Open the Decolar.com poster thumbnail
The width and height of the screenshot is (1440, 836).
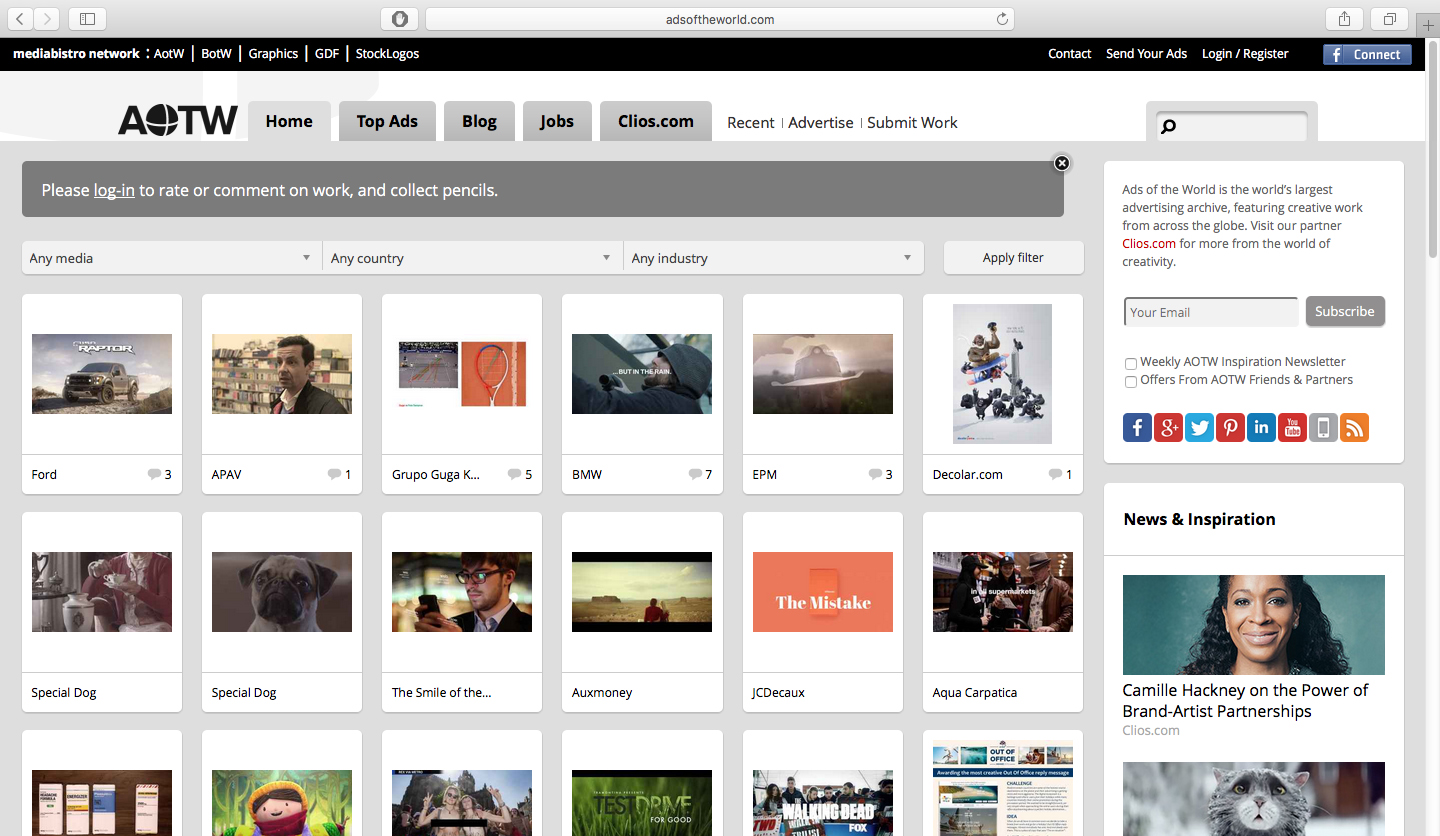tap(1003, 374)
